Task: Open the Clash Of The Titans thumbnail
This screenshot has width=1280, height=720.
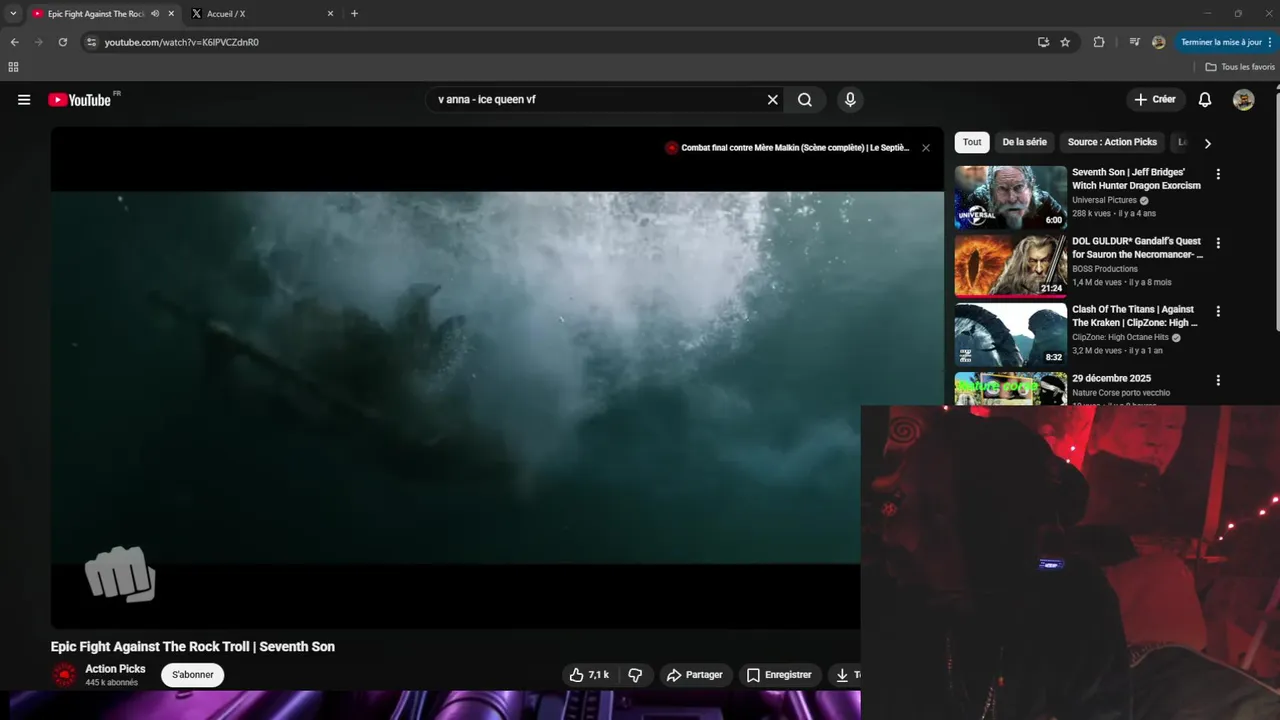Action: click(1010, 335)
